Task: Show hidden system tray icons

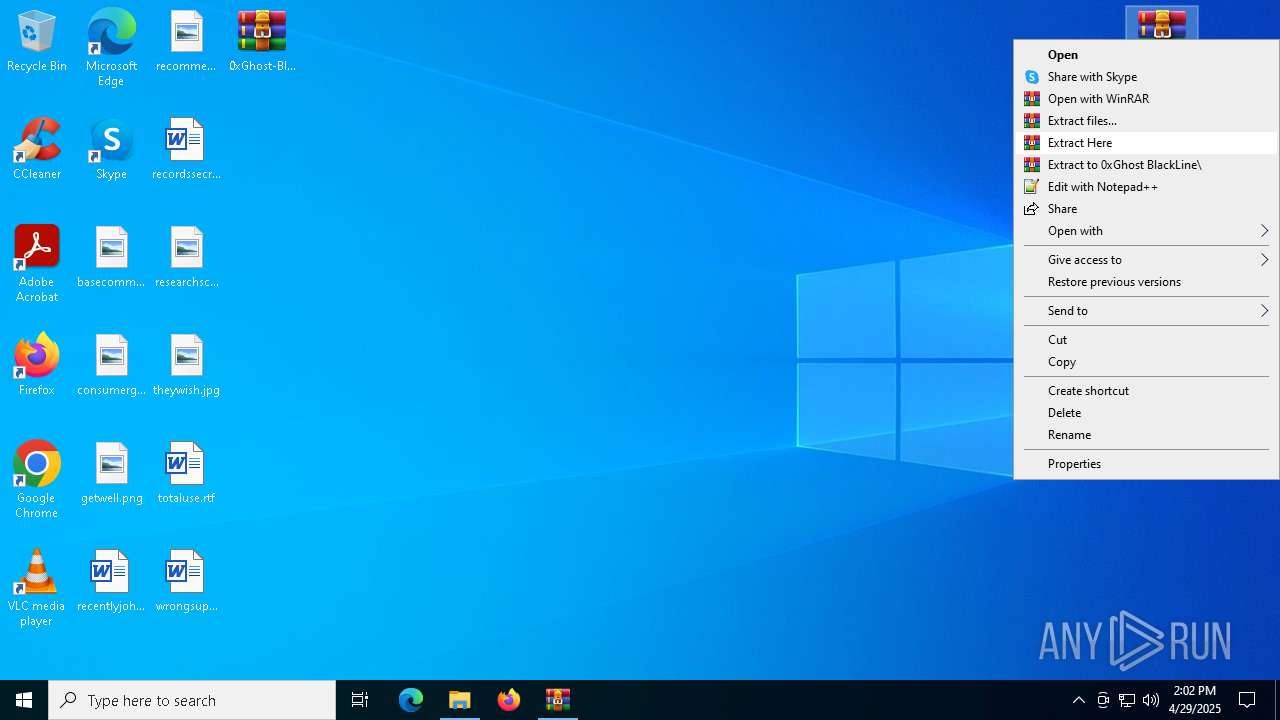Action: 1078,700
